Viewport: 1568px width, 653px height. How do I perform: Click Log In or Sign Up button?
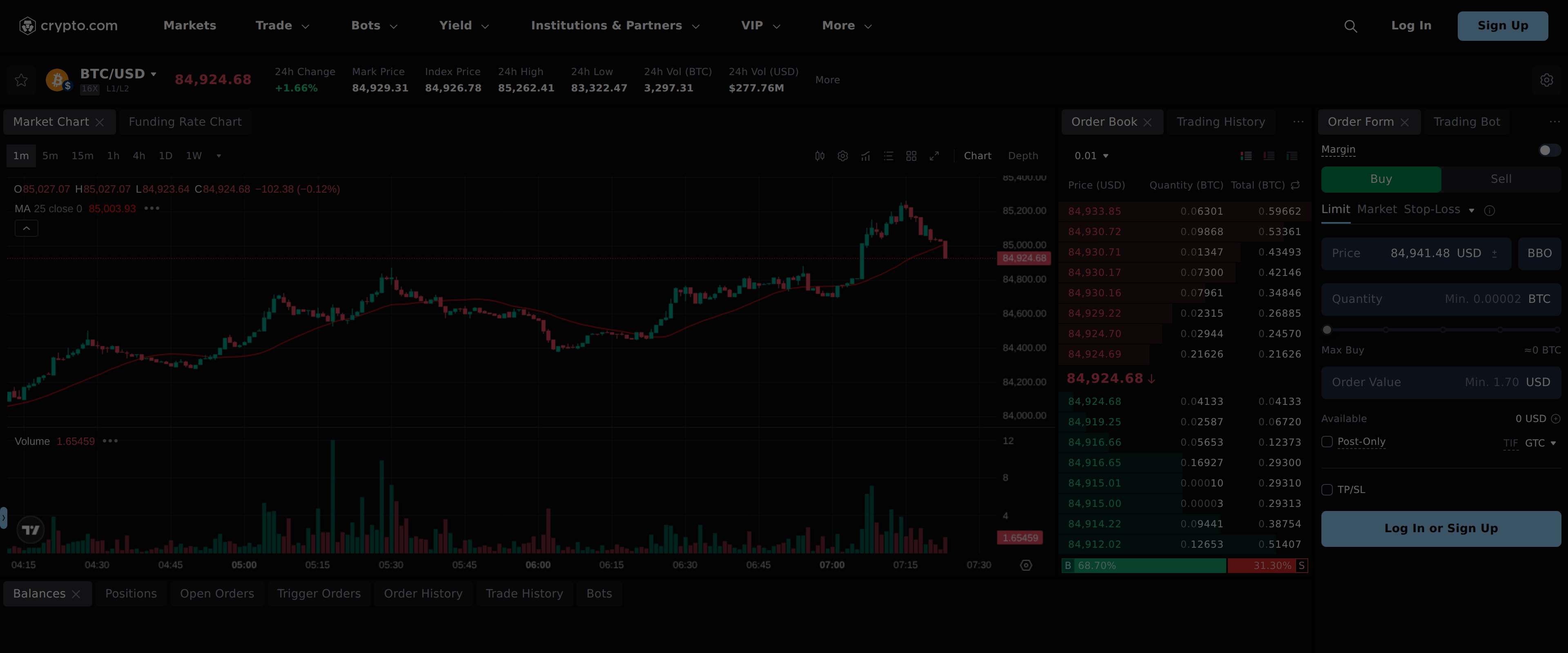tap(1441, 529)
